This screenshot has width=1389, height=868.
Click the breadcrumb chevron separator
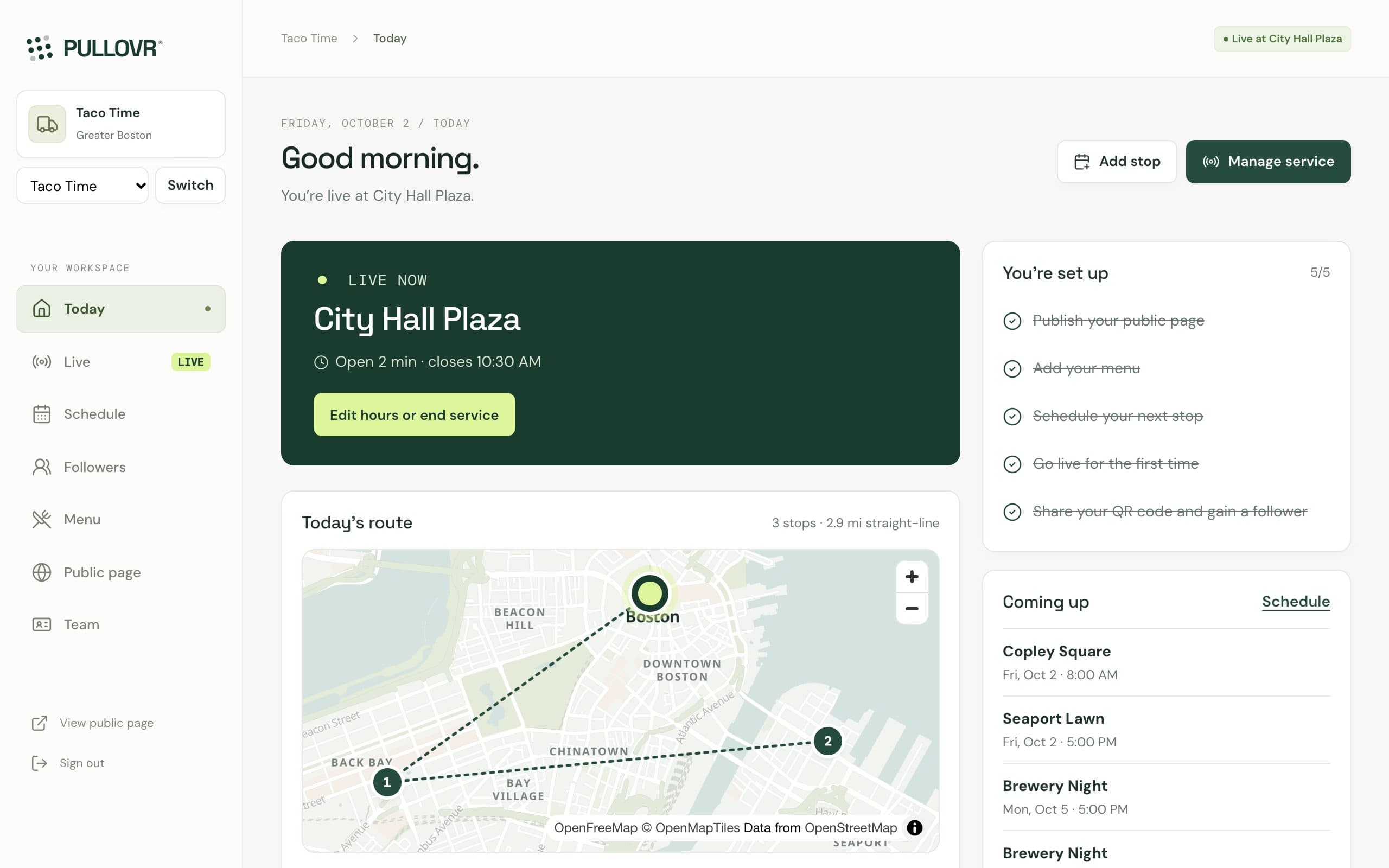355,39
